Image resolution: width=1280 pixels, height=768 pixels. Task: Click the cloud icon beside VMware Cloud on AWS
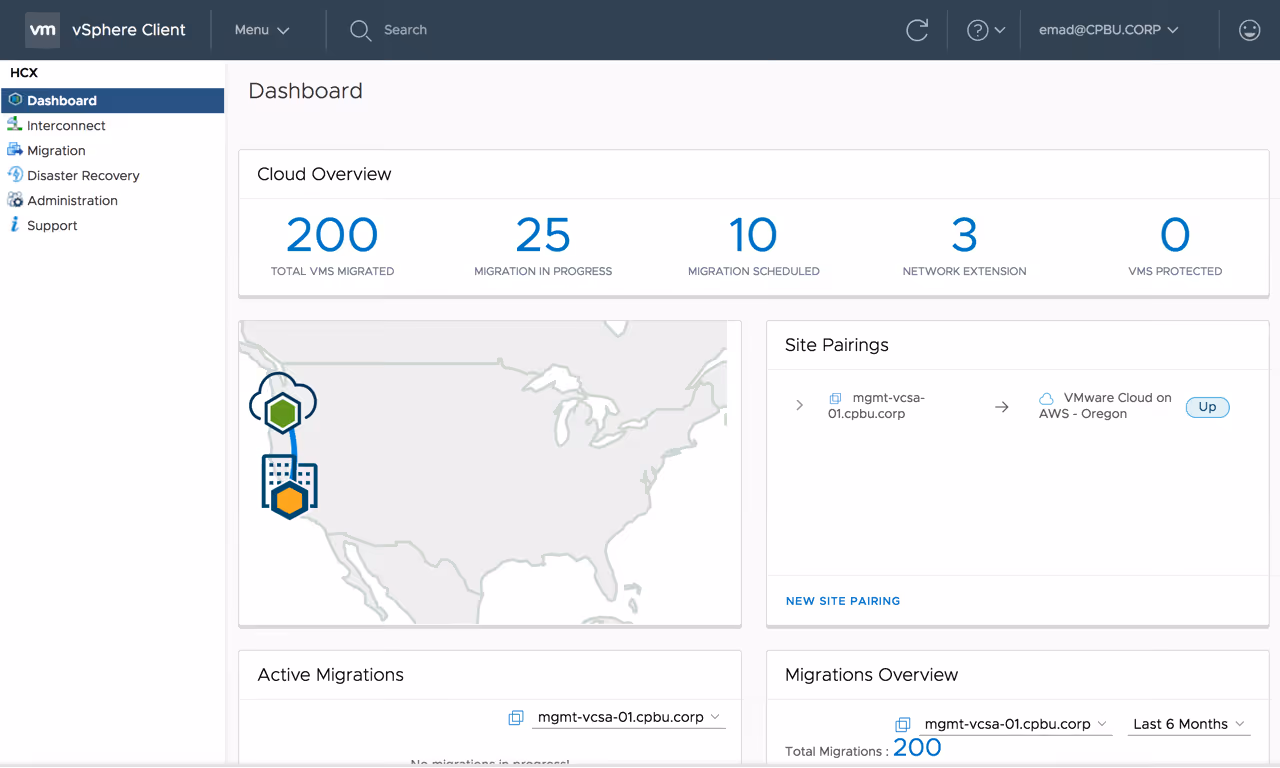(1046, 398)
